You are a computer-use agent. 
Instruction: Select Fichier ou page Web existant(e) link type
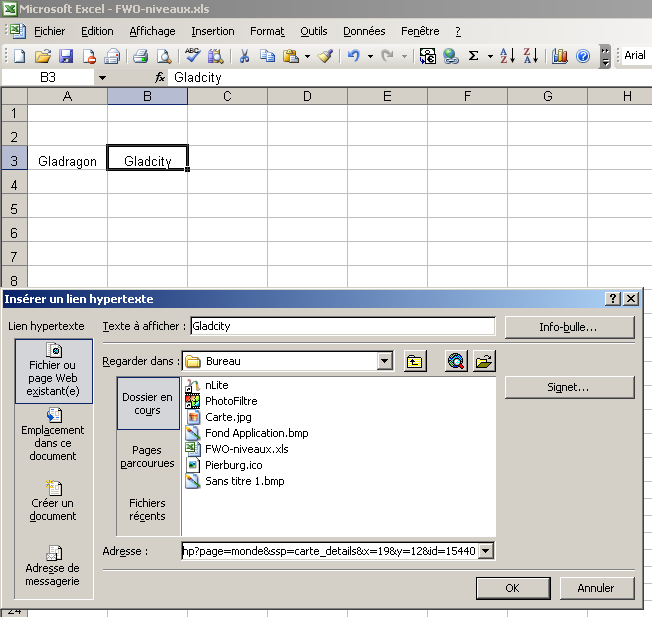pos(53,371)
